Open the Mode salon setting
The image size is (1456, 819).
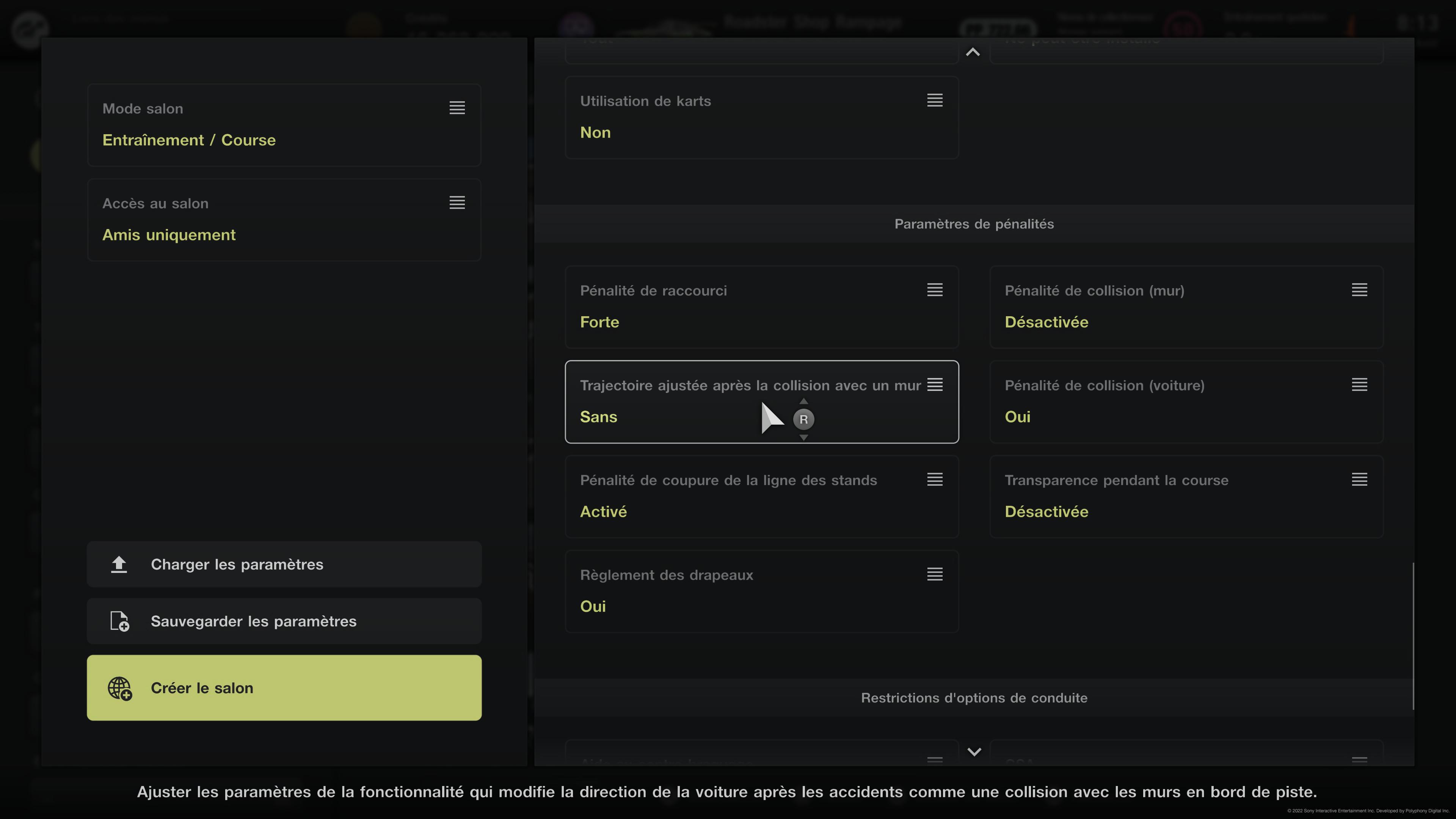point(284,125)
